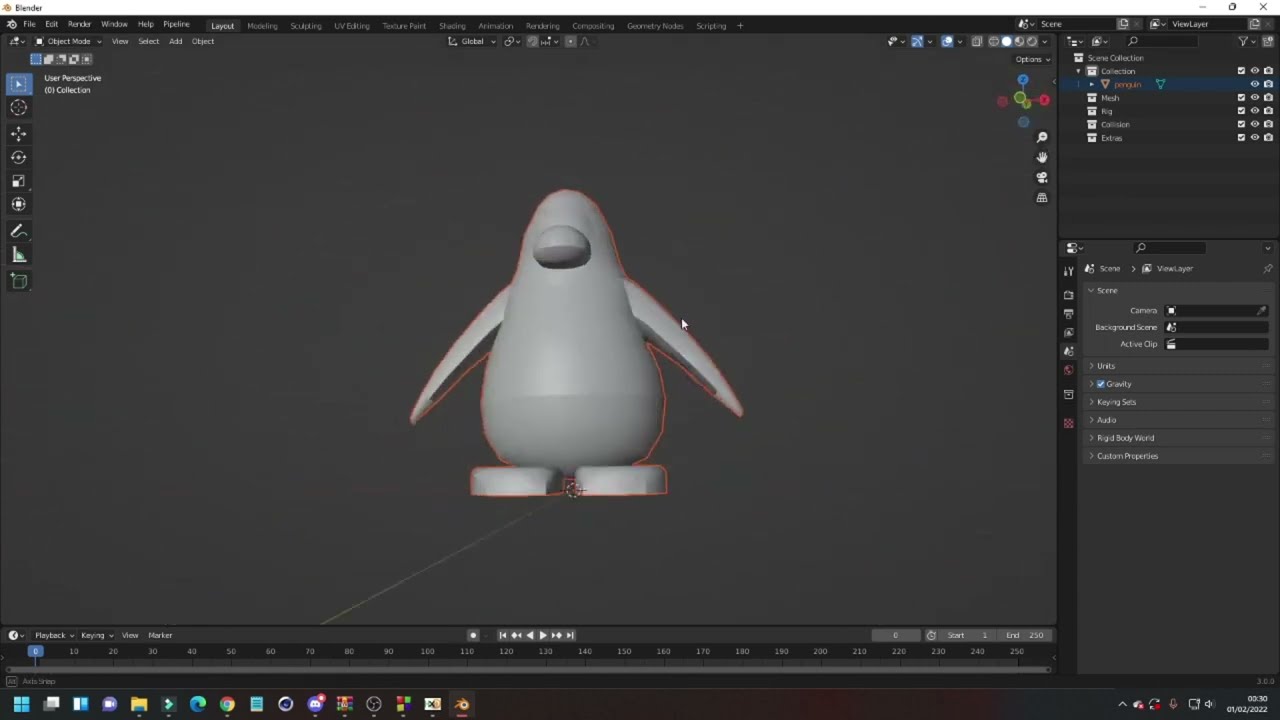The width and height of the screenshot is (1280, 720).
Task: Switch viewport to wireframe shading
Action: pyautogui.click(x=994, y=41)
